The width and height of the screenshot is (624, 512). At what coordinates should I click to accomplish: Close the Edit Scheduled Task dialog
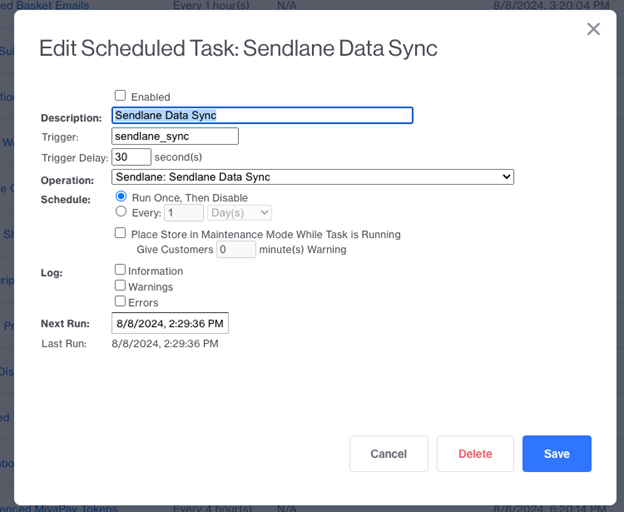(593, 29)
